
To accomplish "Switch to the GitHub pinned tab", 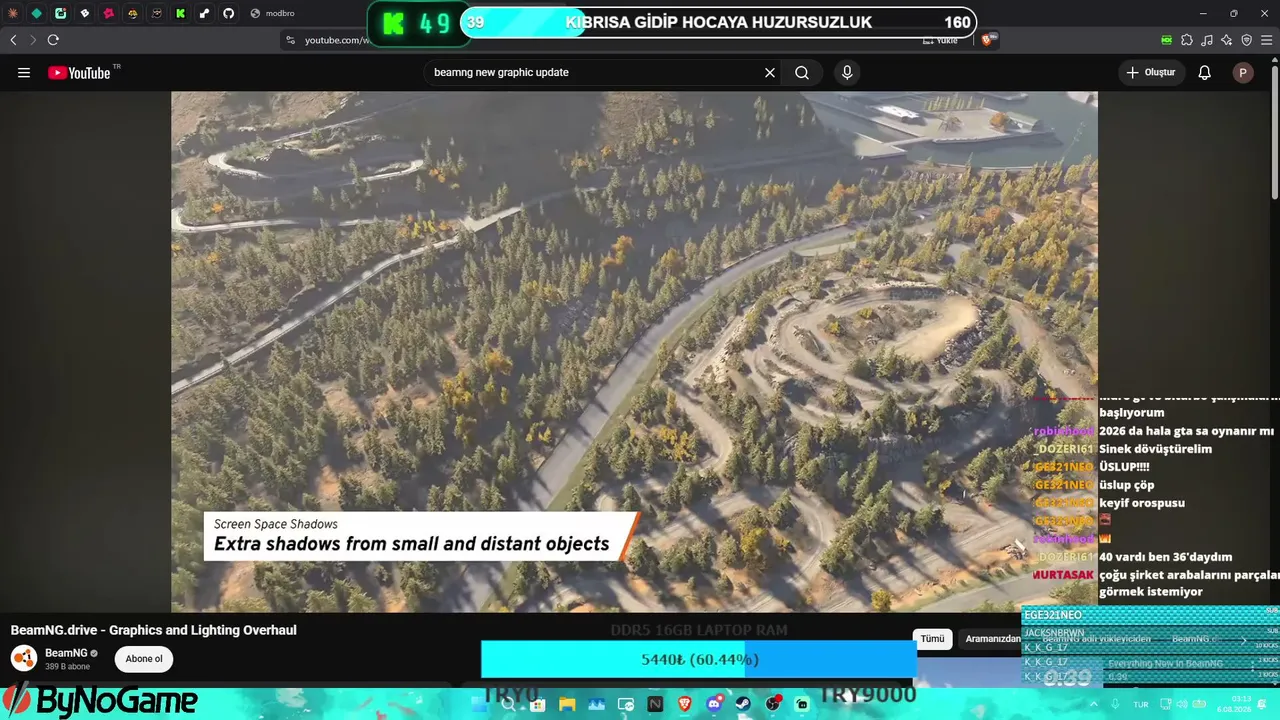I will click(x=228, y=13).
